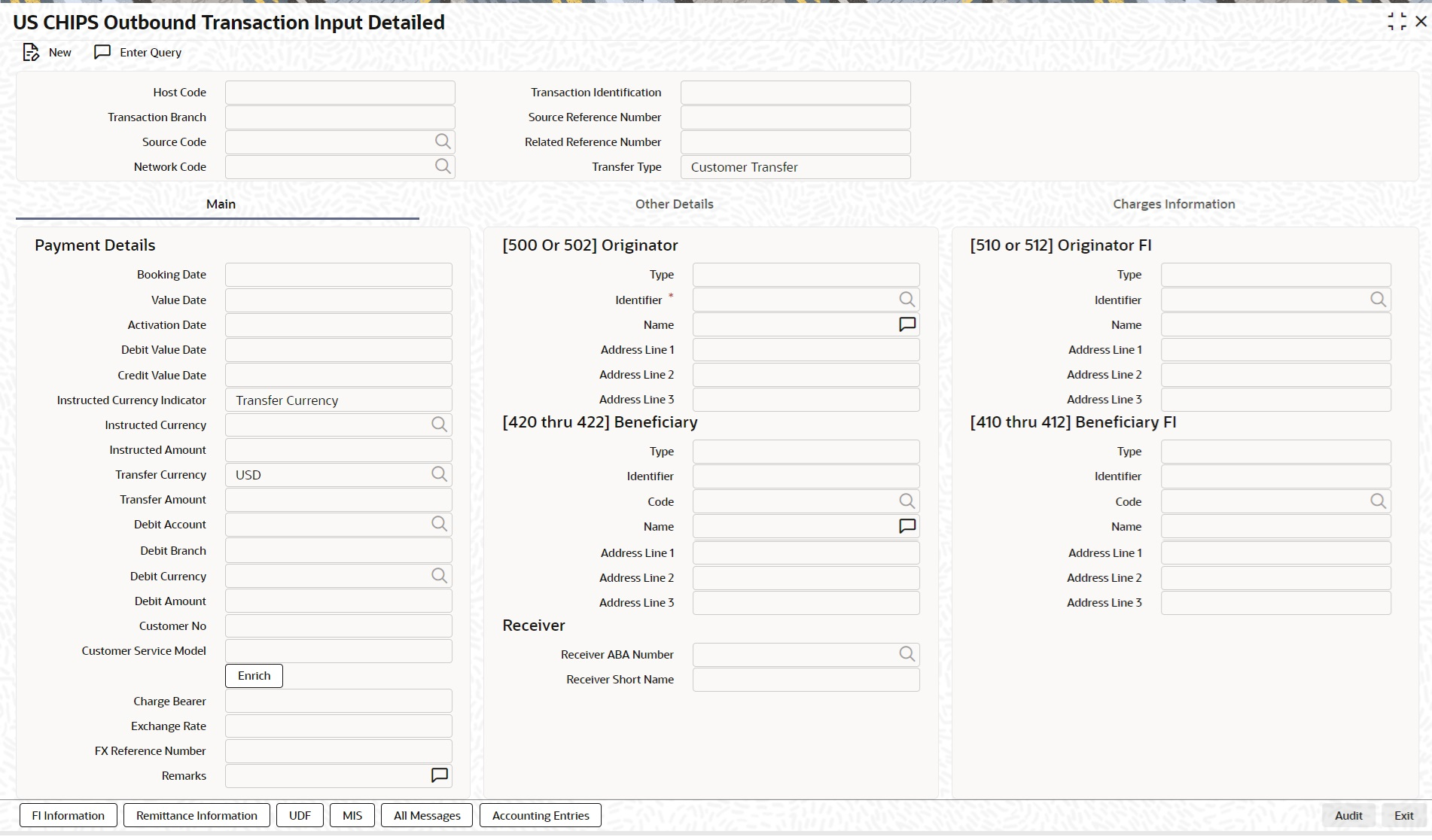Image resolution: width=1432 pixels, height=840 pixels.
Task: Open Beneficiary Code search lookup
Action: pyautogui.click(x=907, y=501)
